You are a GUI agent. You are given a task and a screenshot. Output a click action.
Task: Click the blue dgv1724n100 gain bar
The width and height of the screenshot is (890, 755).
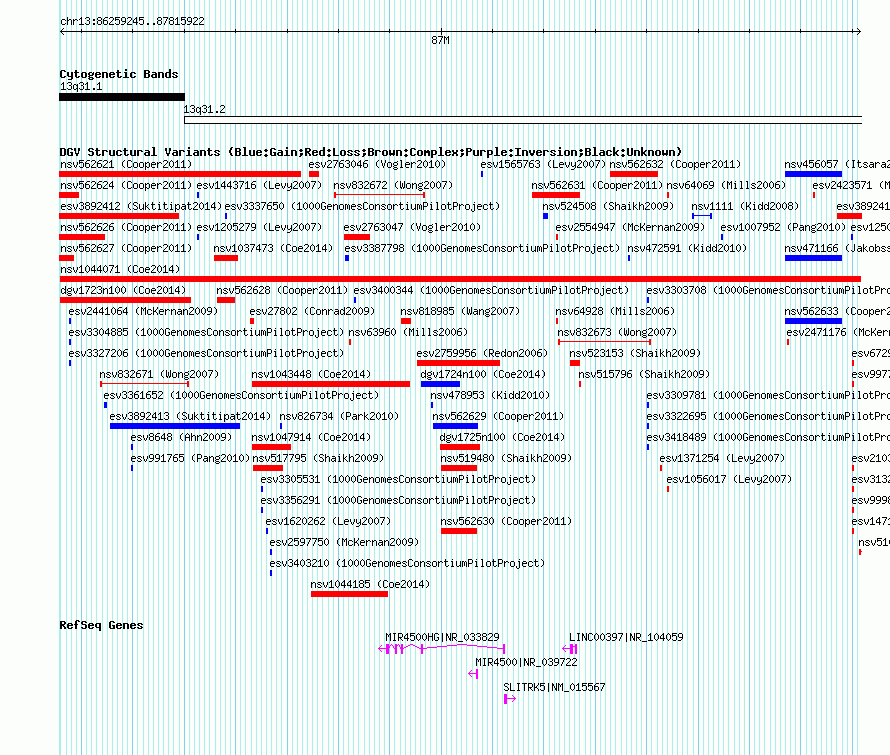[x=440, y=384]
